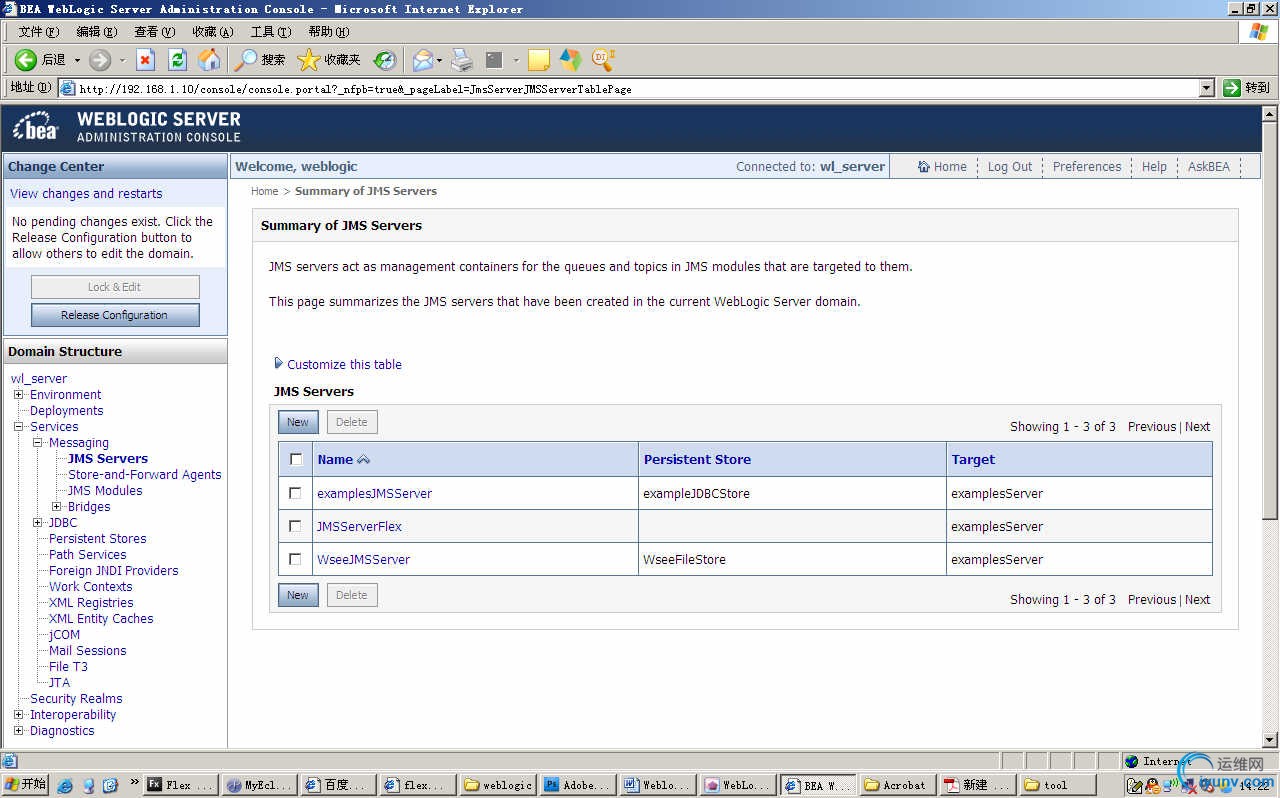Viewport: 1280px width, 798px height.
Task: Expand Customize this table triangle
Action: [278, 364]
